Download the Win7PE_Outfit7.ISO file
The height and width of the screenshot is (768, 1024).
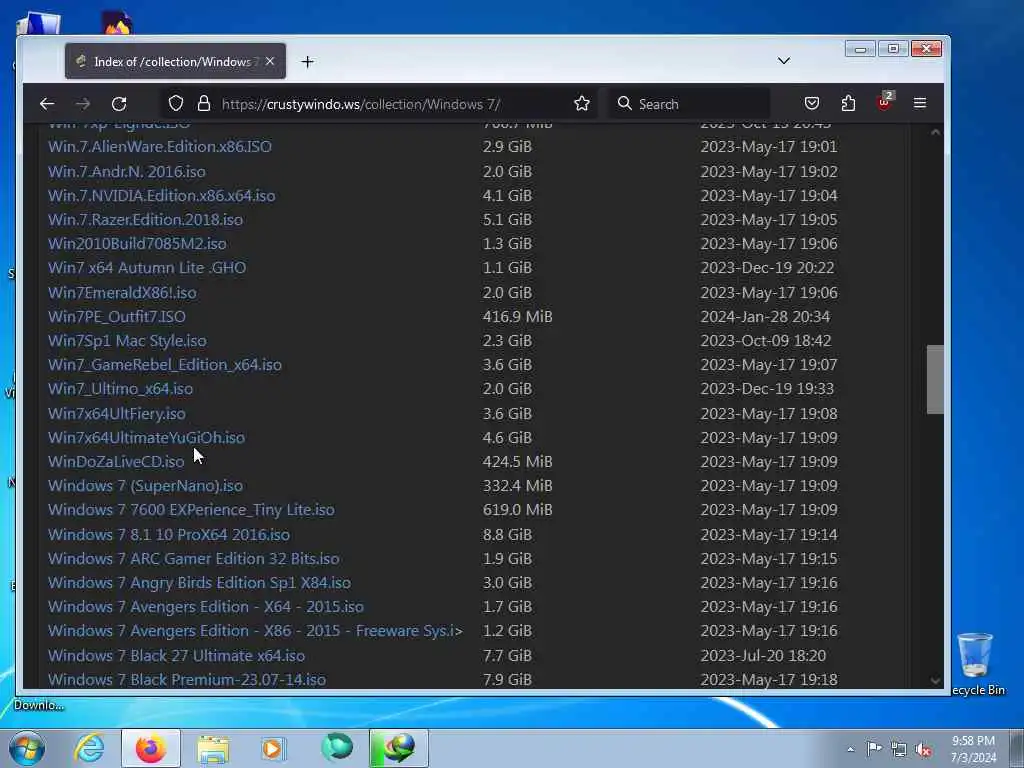pos(117,317)
